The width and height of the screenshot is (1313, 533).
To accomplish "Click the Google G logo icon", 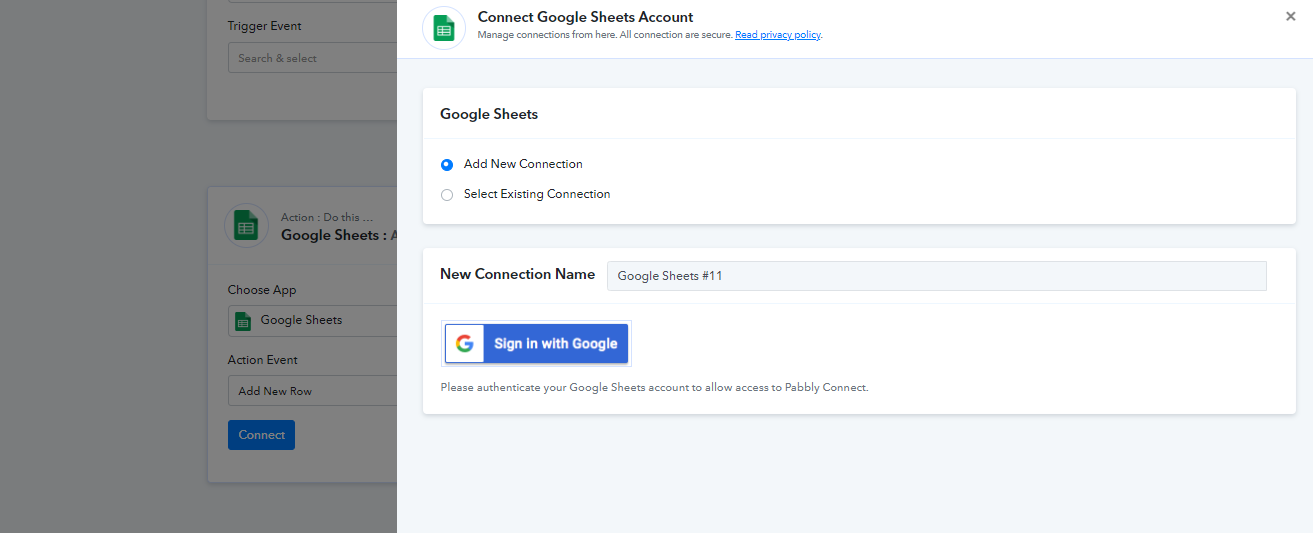I will [x=464, y=343].
